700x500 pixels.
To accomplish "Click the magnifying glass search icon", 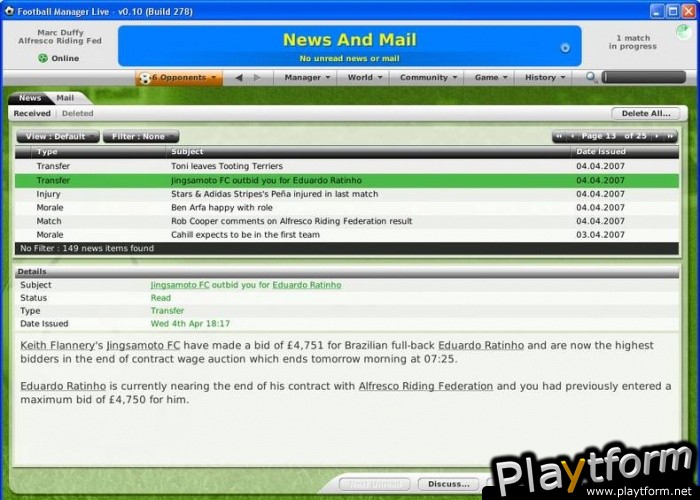I will (x=592, y=78).
